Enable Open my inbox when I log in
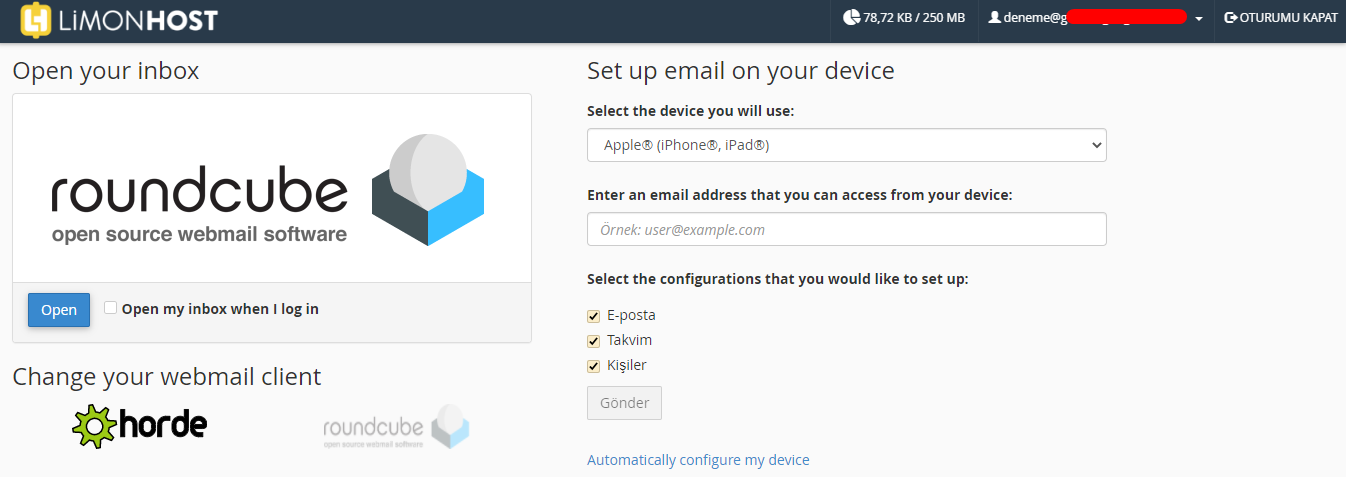 pyautogui.click(x=111, y=308)
